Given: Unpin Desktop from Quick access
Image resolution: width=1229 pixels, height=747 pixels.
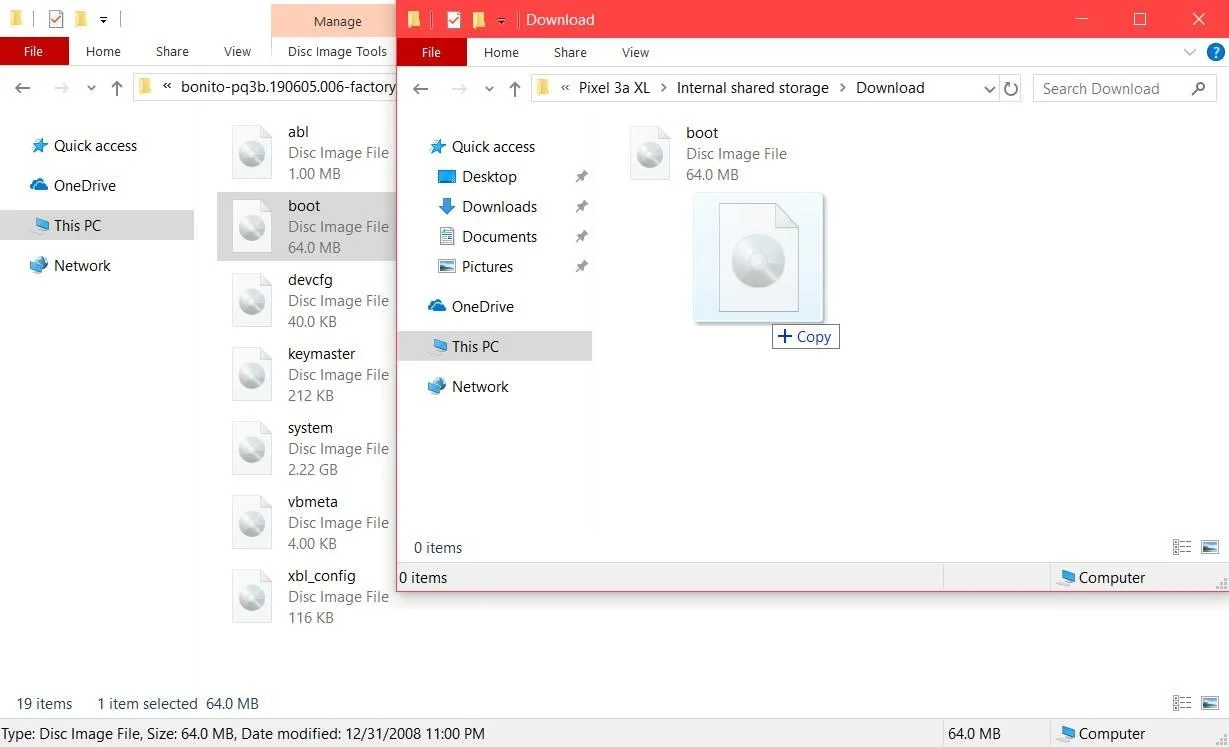Looking at the screenshot, I should (x=581, y=176).
